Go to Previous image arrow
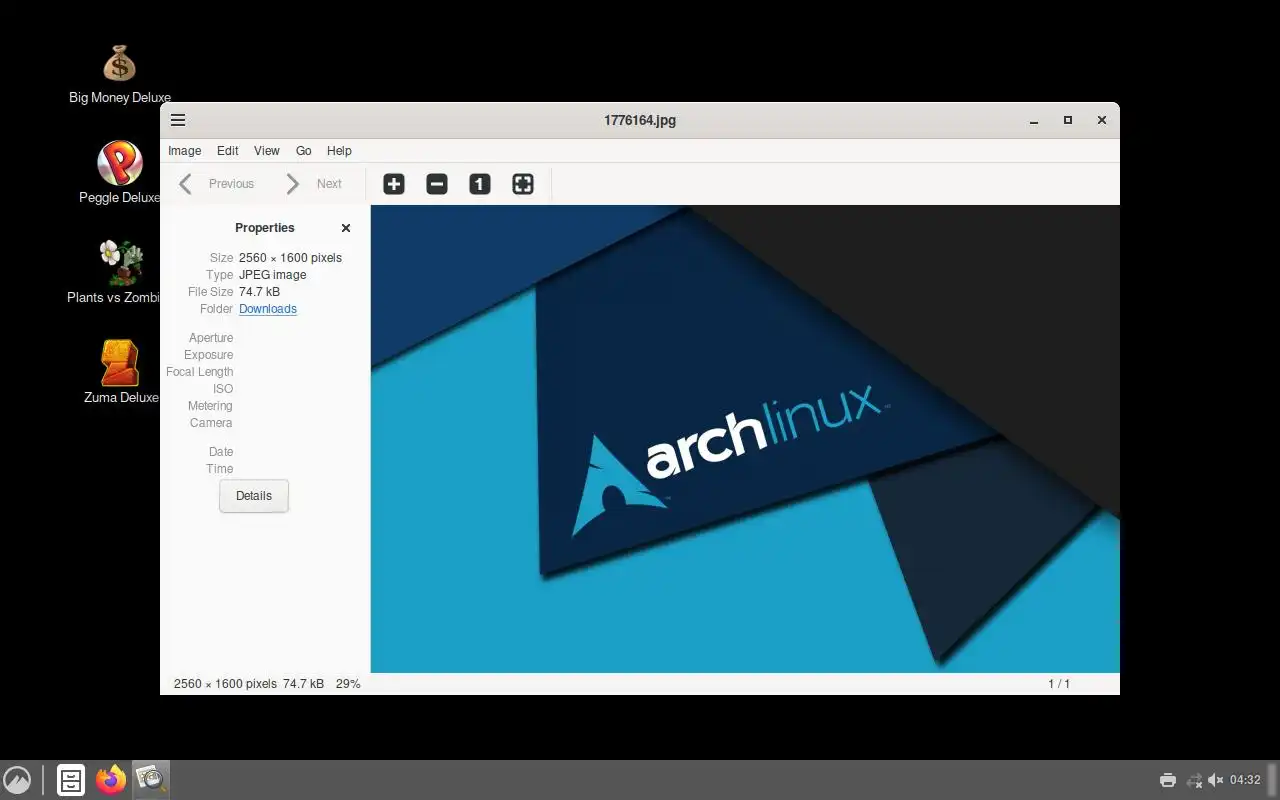 [185, 184]
